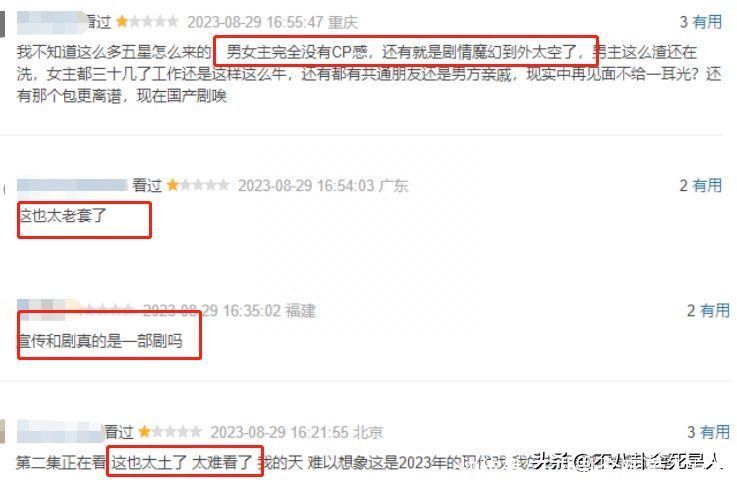The height and width of the screenshot is (484, 737).
Task: Click the faded star rating of the Fujian review
Action: pyautogui.click(x=109, y=309)
